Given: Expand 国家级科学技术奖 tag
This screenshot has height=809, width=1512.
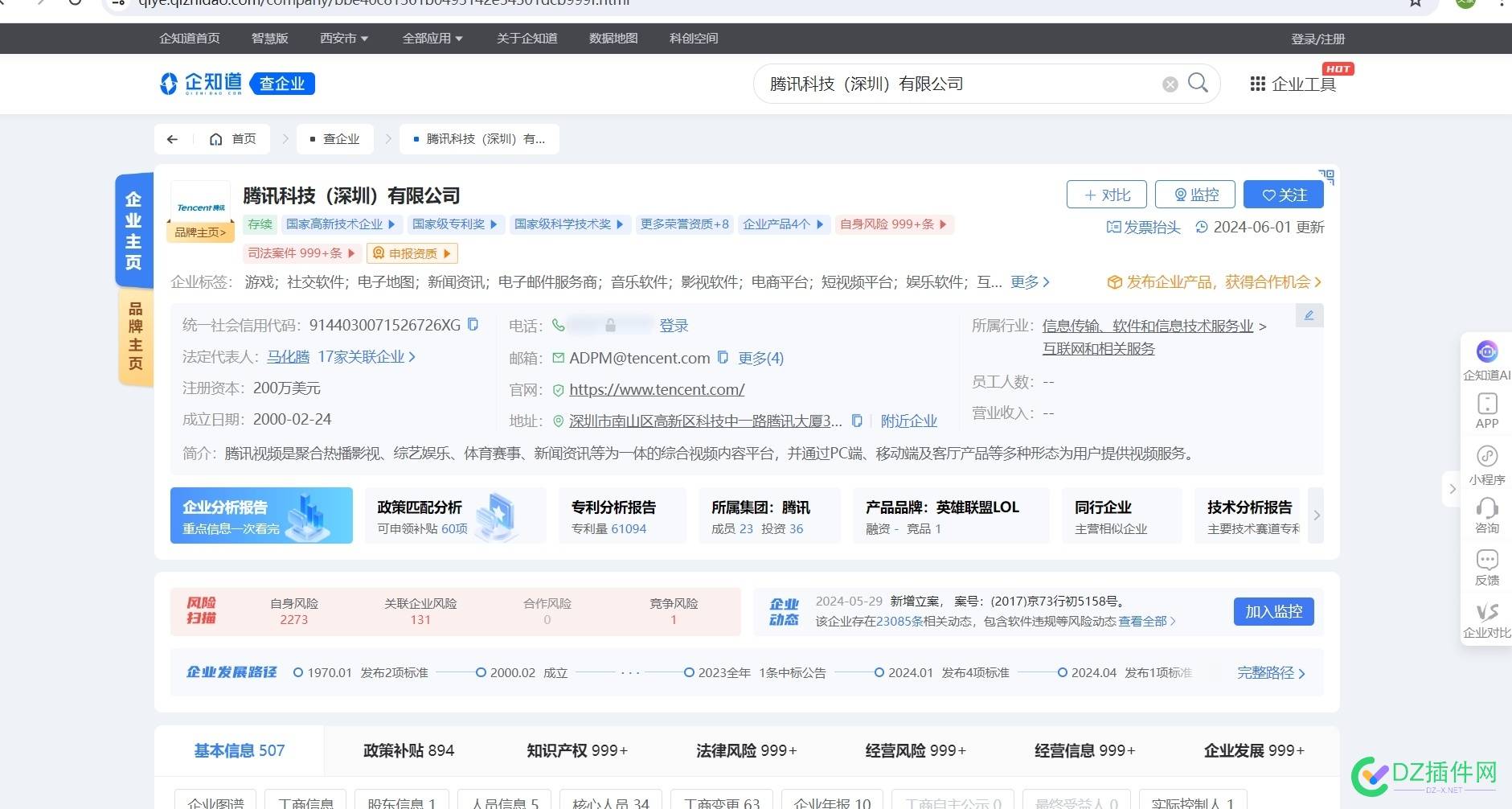Looking at the screenshot, I should 569,224.
